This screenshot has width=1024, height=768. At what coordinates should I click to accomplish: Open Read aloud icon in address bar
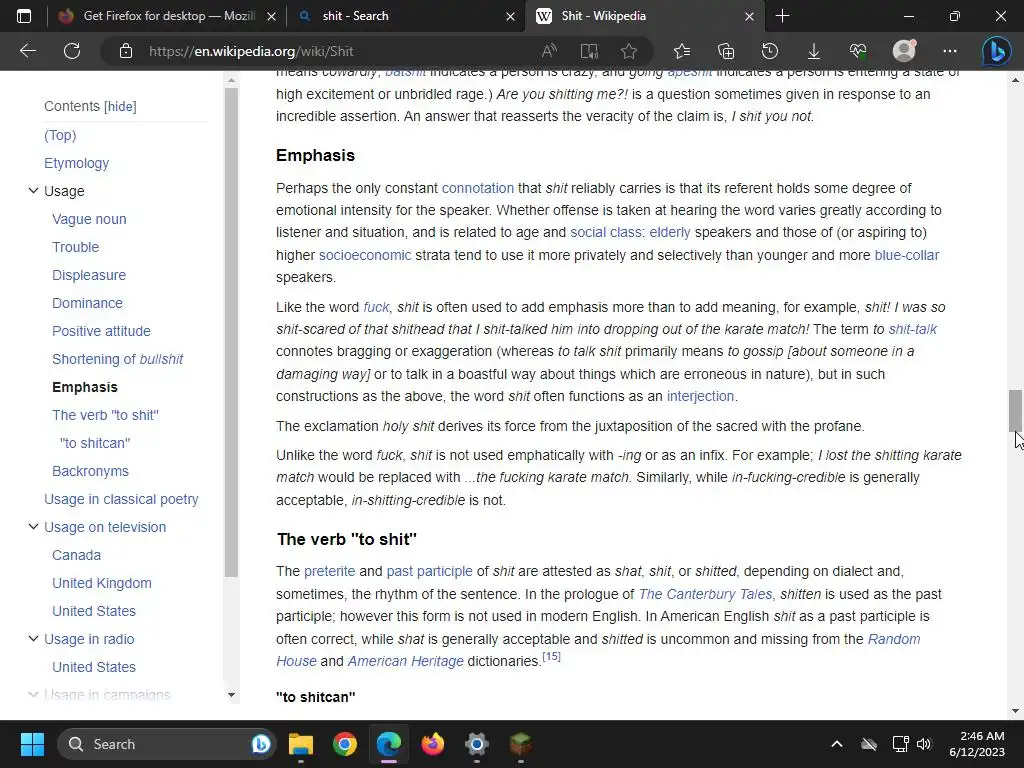coord(549,51)
